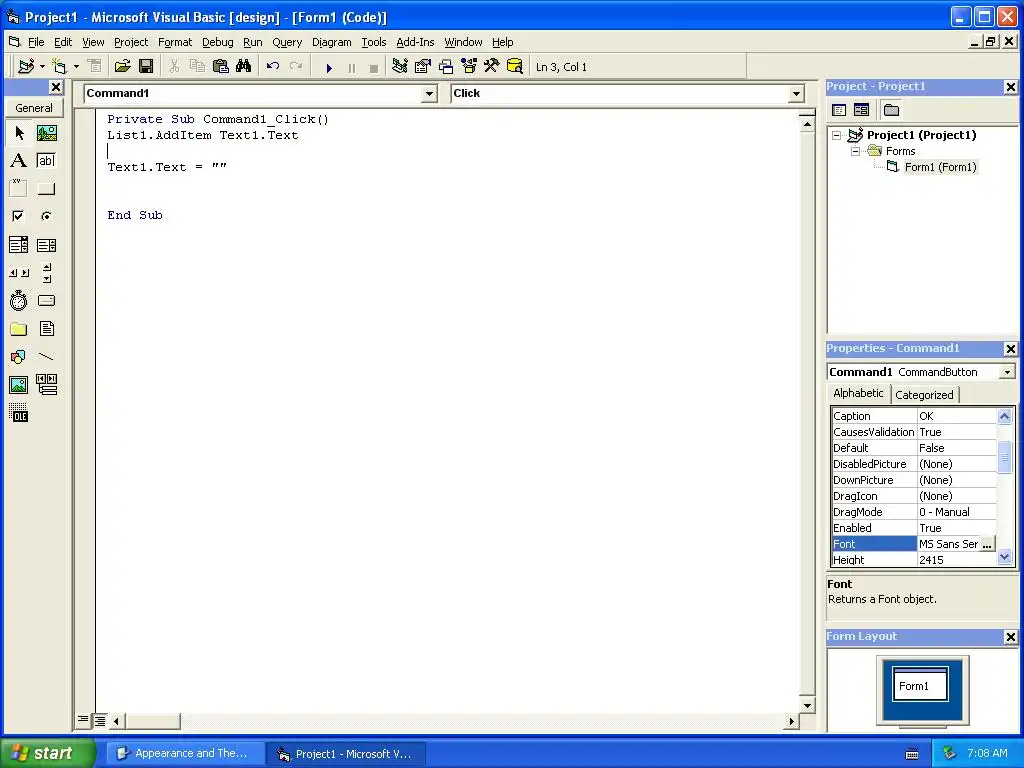
Task: Select the DirListBox folder control in the toolbox
Action: pyautogui.click(x=19, y=328)
